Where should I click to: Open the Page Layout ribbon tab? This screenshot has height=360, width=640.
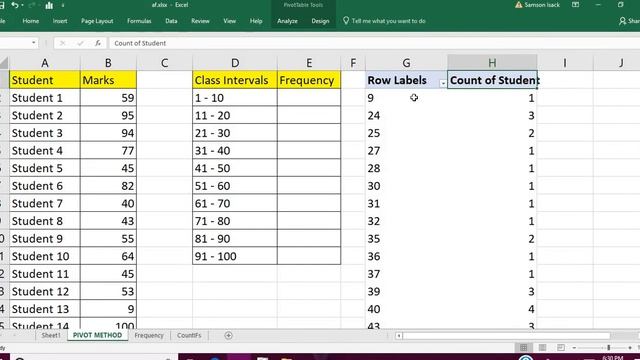97,21
